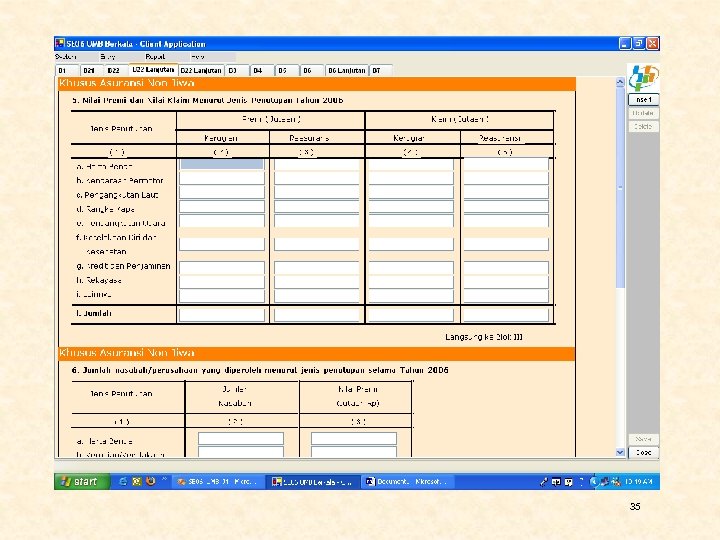Image resolution: width=720 pixels, height=540 pixels.
Task: Click the text 'Langsung ke Blok III'
Action: click(484, 337)
